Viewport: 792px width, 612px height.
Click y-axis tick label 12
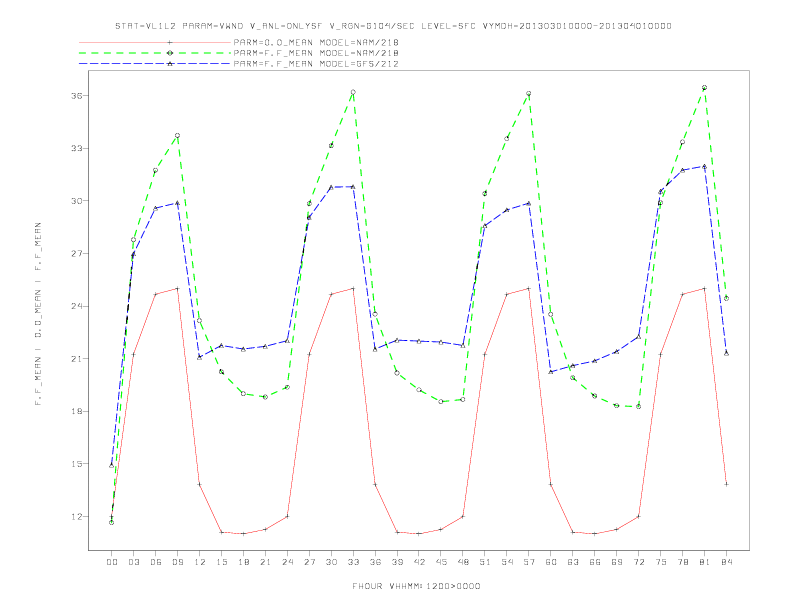pyautogui.click(x=76, y=517)
